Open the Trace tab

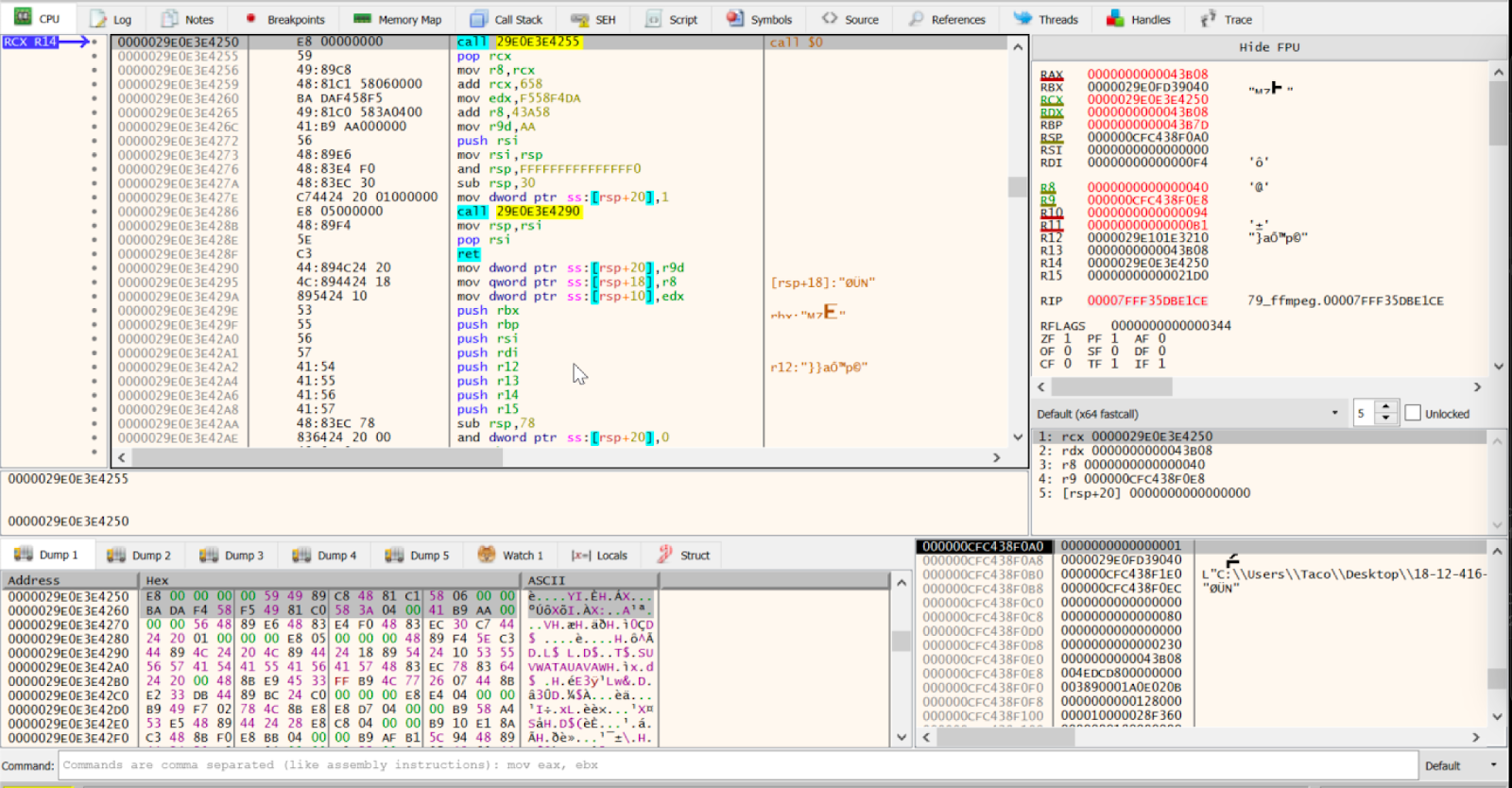[1227, 19]
